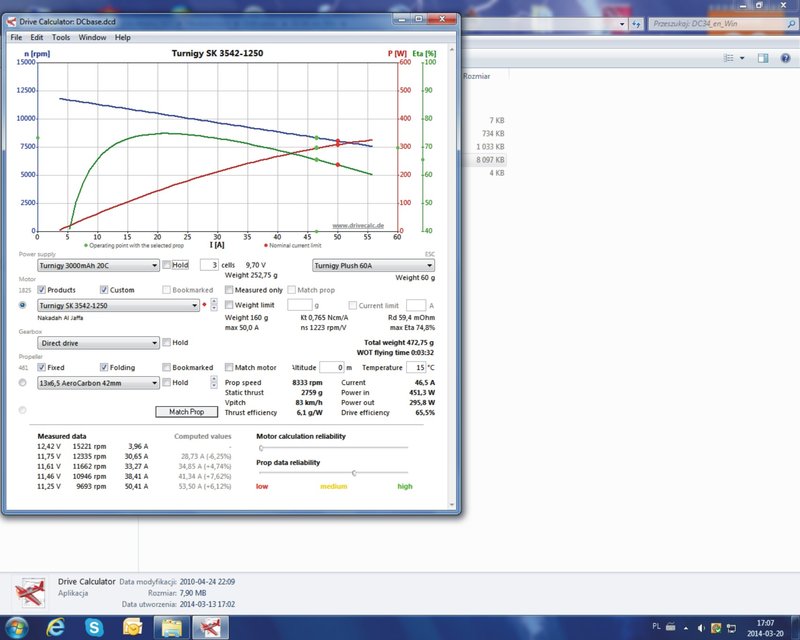Step propeller selection with spinner arrows
The height and width of the screenshot is (640, 800).
(214, 382)
